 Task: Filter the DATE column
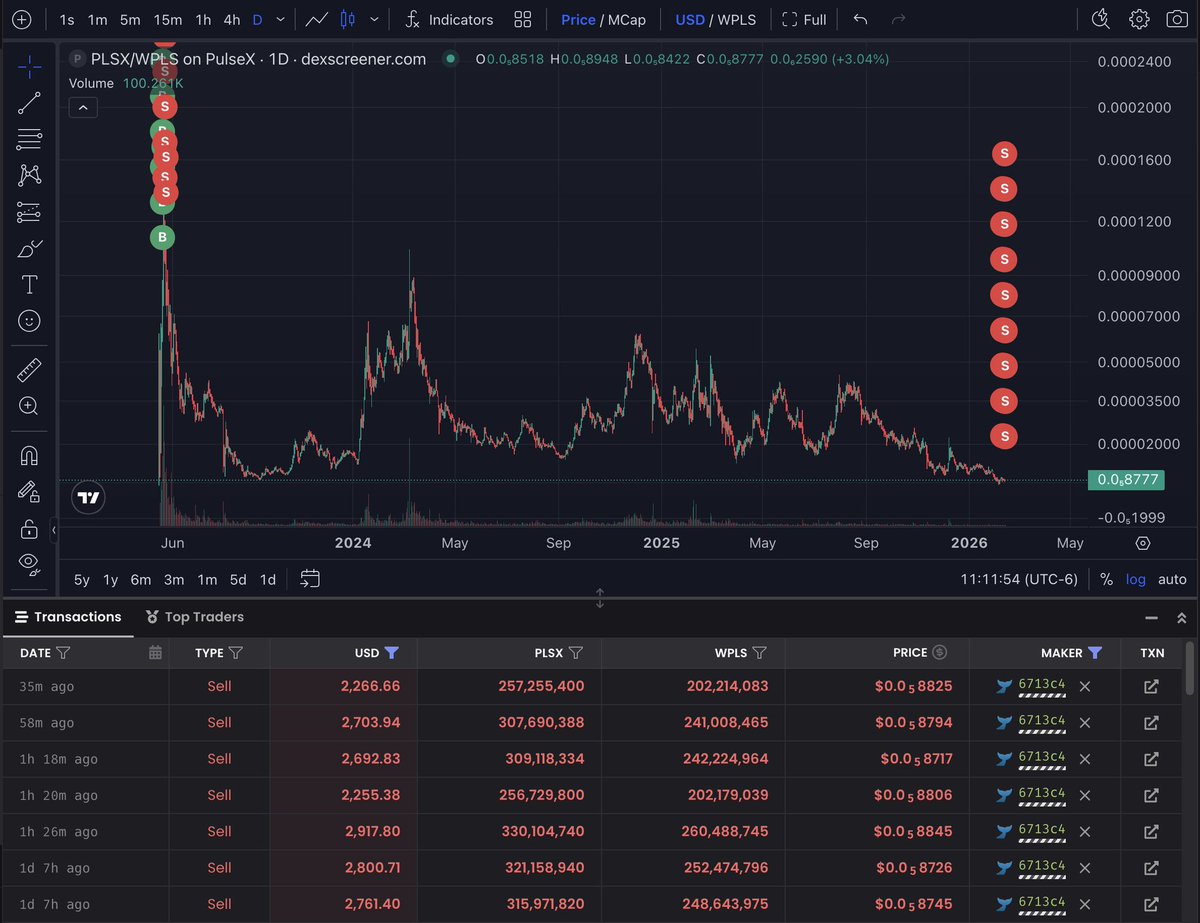pos(63,653)
